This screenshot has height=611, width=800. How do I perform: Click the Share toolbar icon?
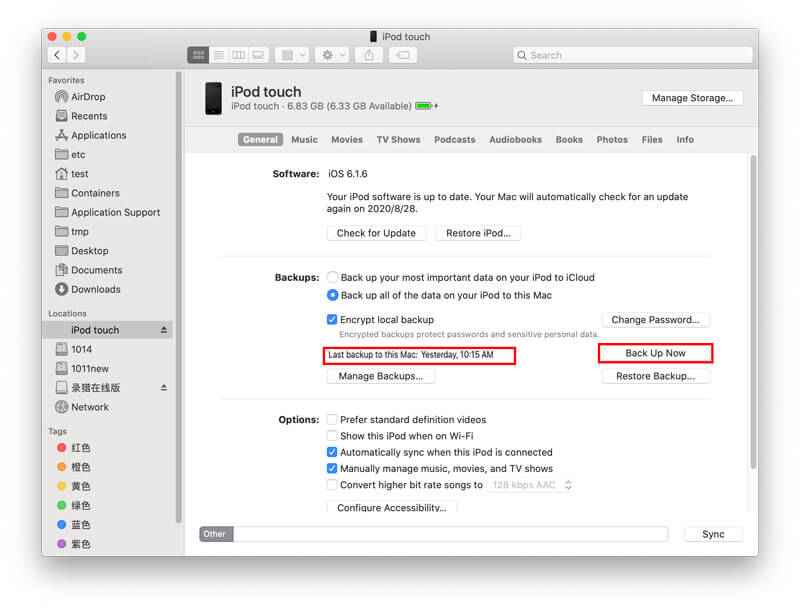[369, 55]
